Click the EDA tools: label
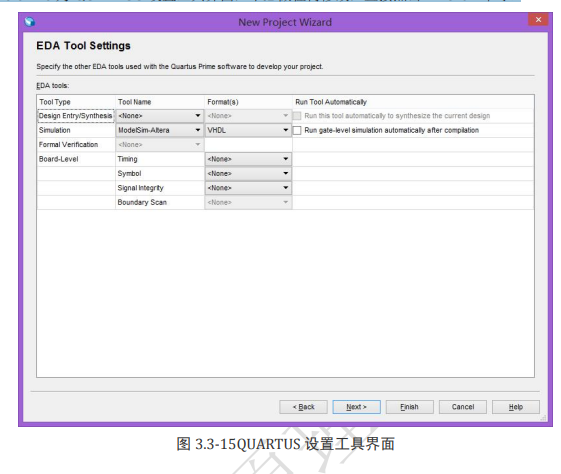The image size is (561, 474). tap(53, 85)
